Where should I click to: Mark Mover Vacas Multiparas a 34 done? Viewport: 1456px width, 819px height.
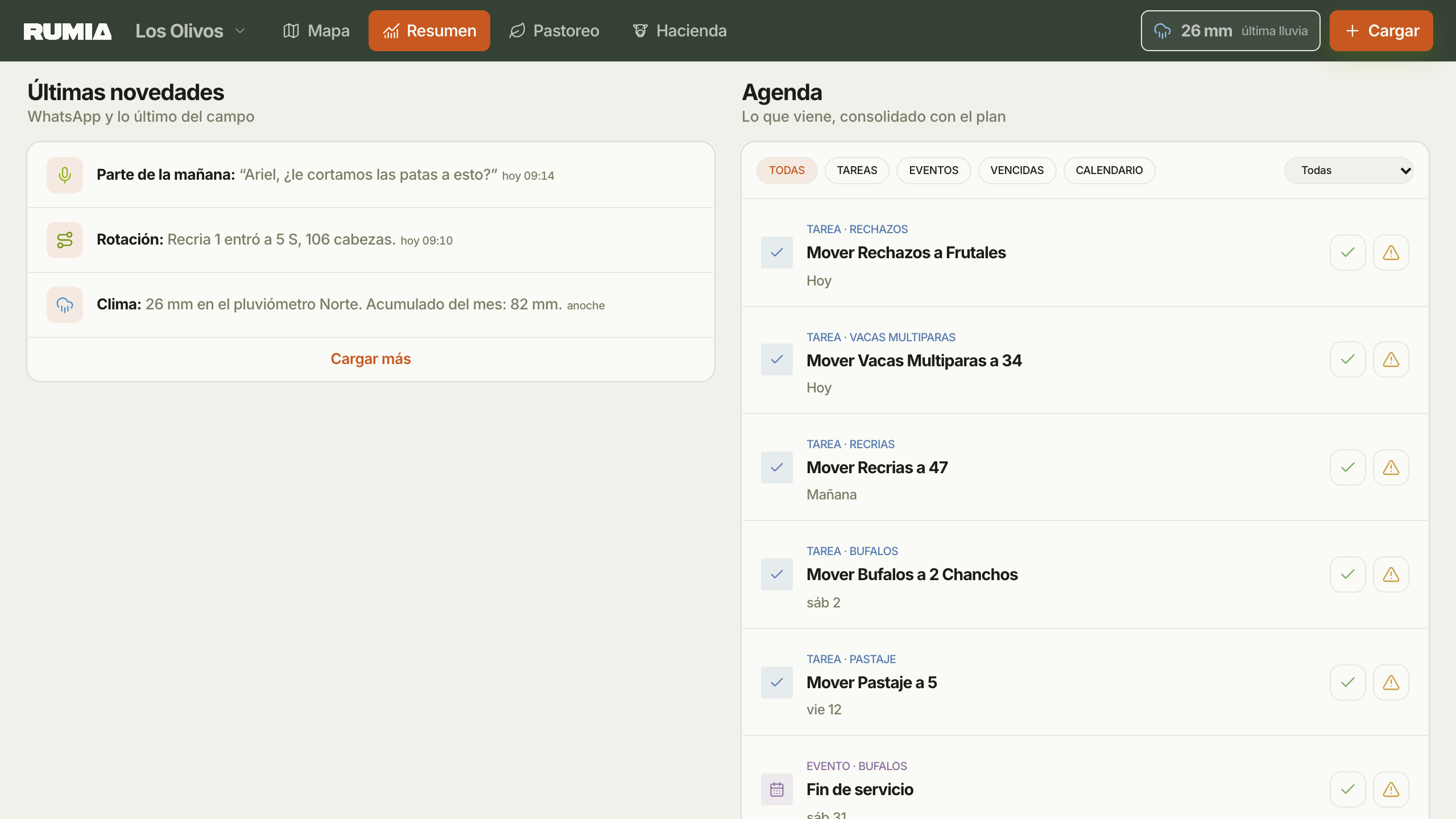1348,359
